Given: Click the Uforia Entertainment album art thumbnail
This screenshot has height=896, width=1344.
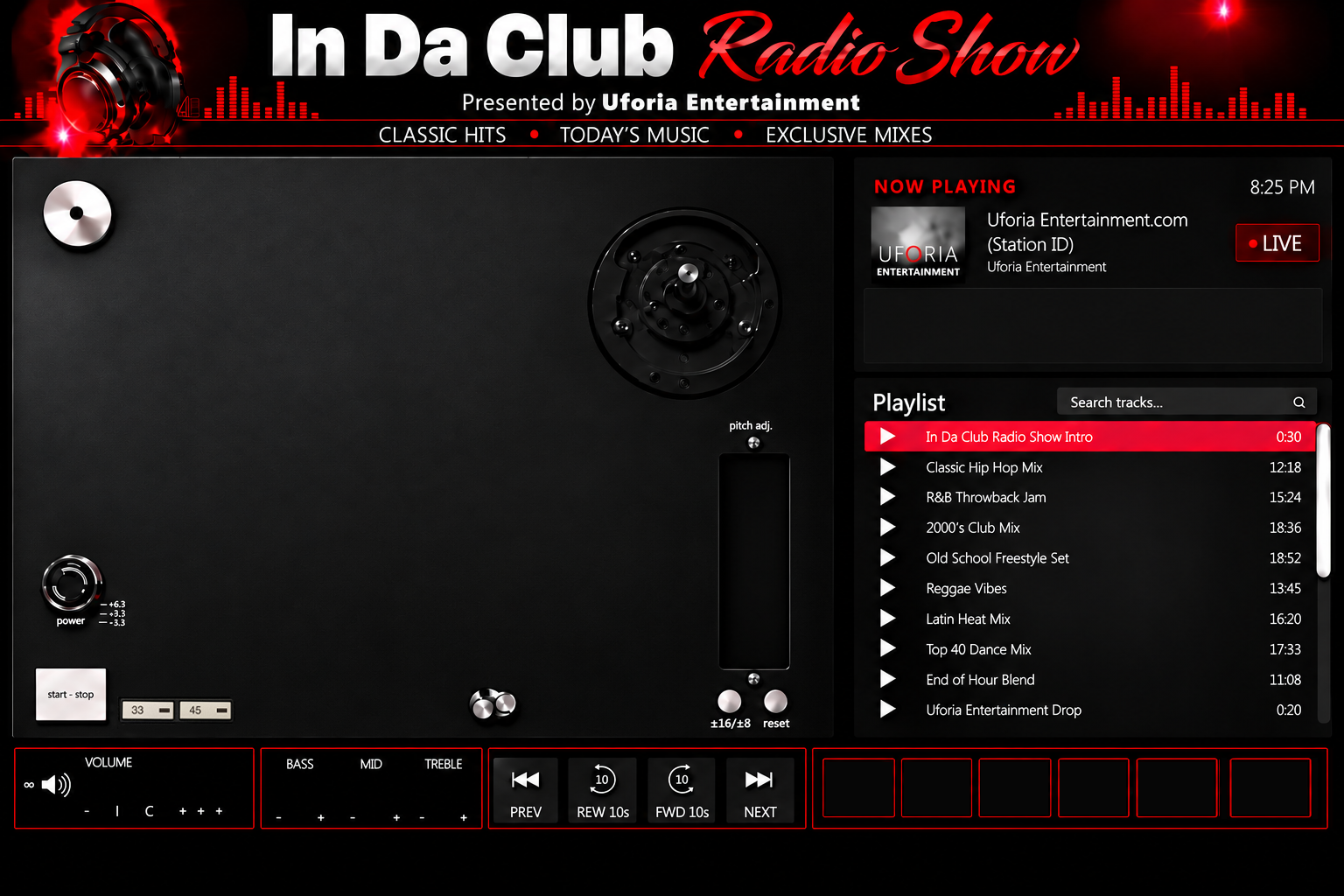Looking at the screenshot, I should tap(918, 243).
